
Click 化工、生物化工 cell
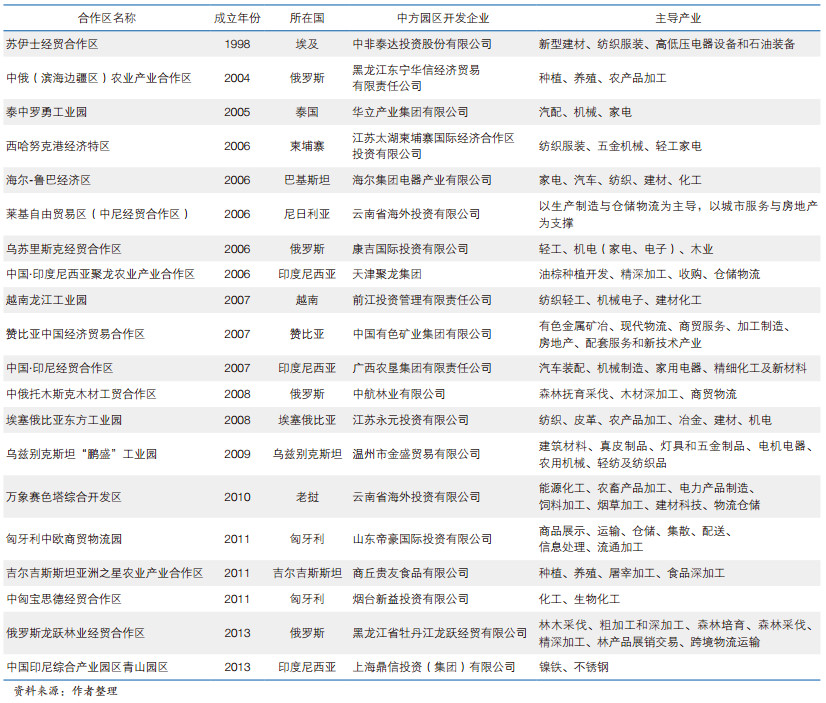(x=579, y=599)
